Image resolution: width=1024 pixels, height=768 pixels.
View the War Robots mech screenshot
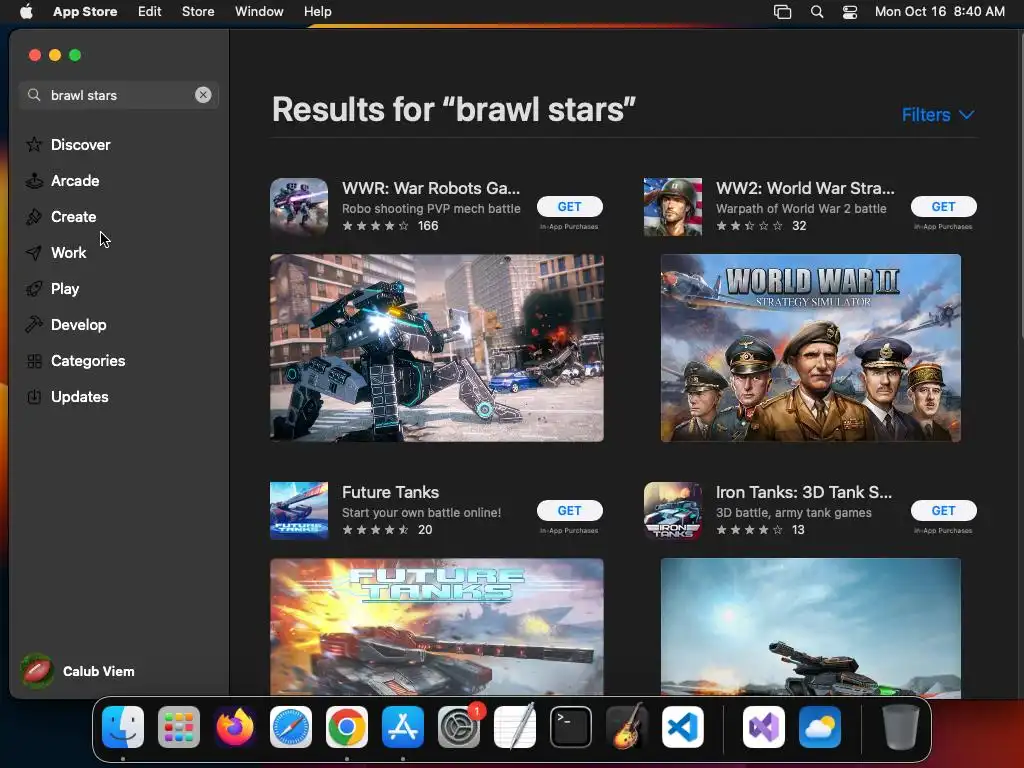point(437,348)
